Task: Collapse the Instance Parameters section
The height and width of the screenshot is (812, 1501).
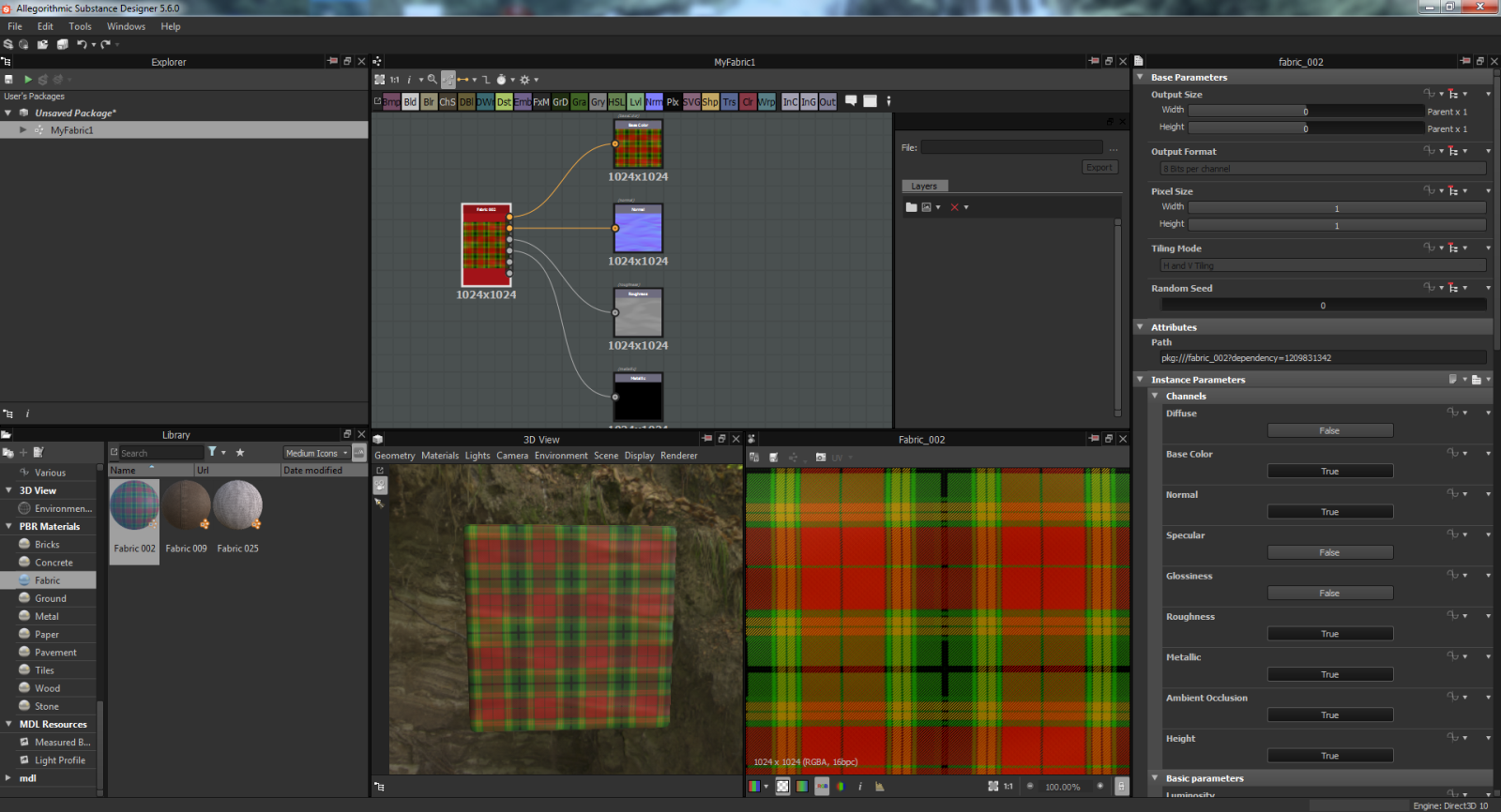Action: [1140, 380]
